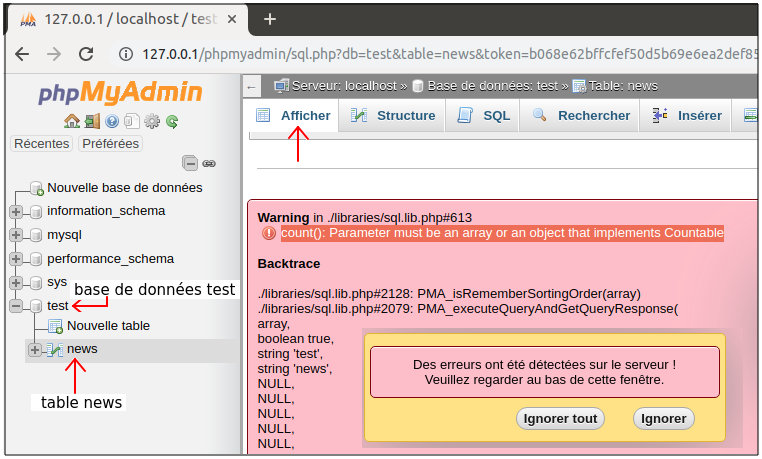The image size is (762, 459).
Task: Click the Nouvelle table icon
Action: [55, 326]
